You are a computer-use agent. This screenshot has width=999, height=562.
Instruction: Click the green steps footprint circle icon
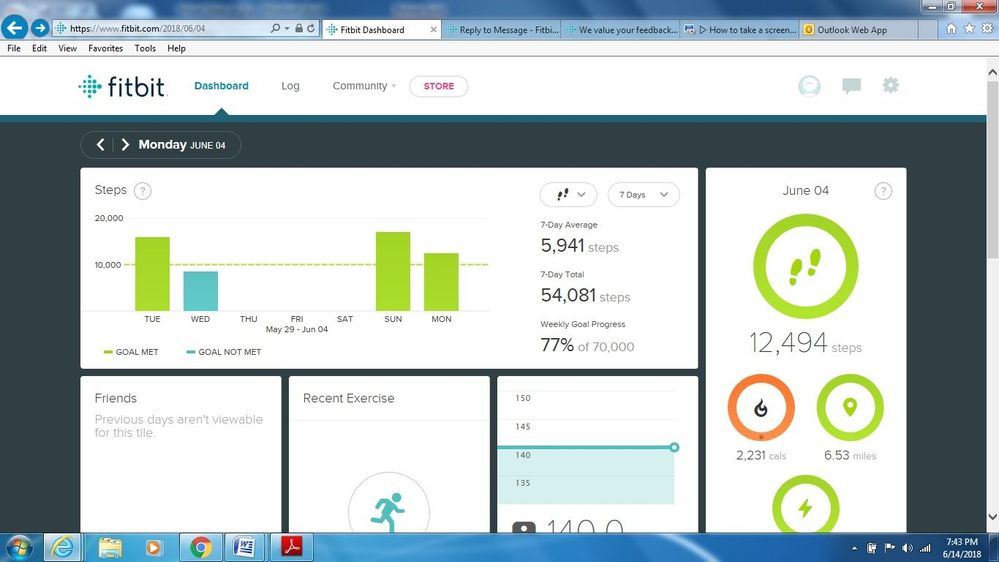point(805,267)
